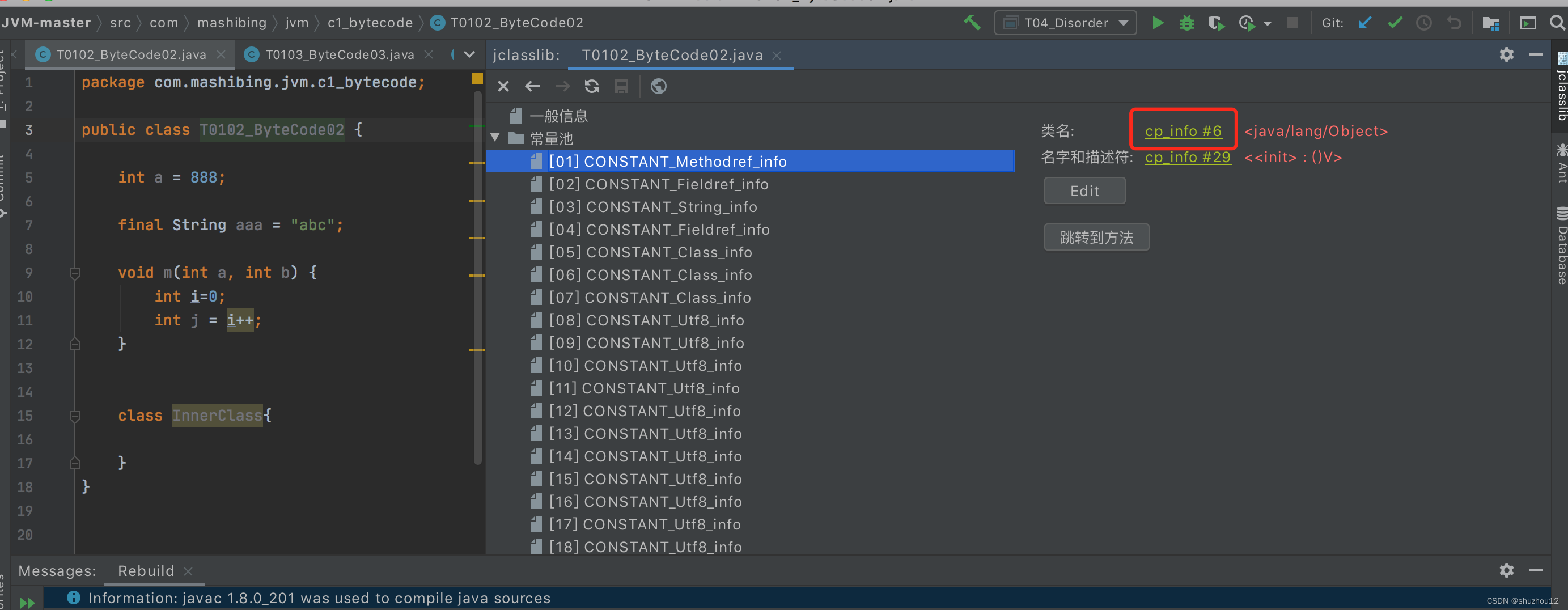Open Project Structure folder icon
The image size is (1568, 610).
1490,23
